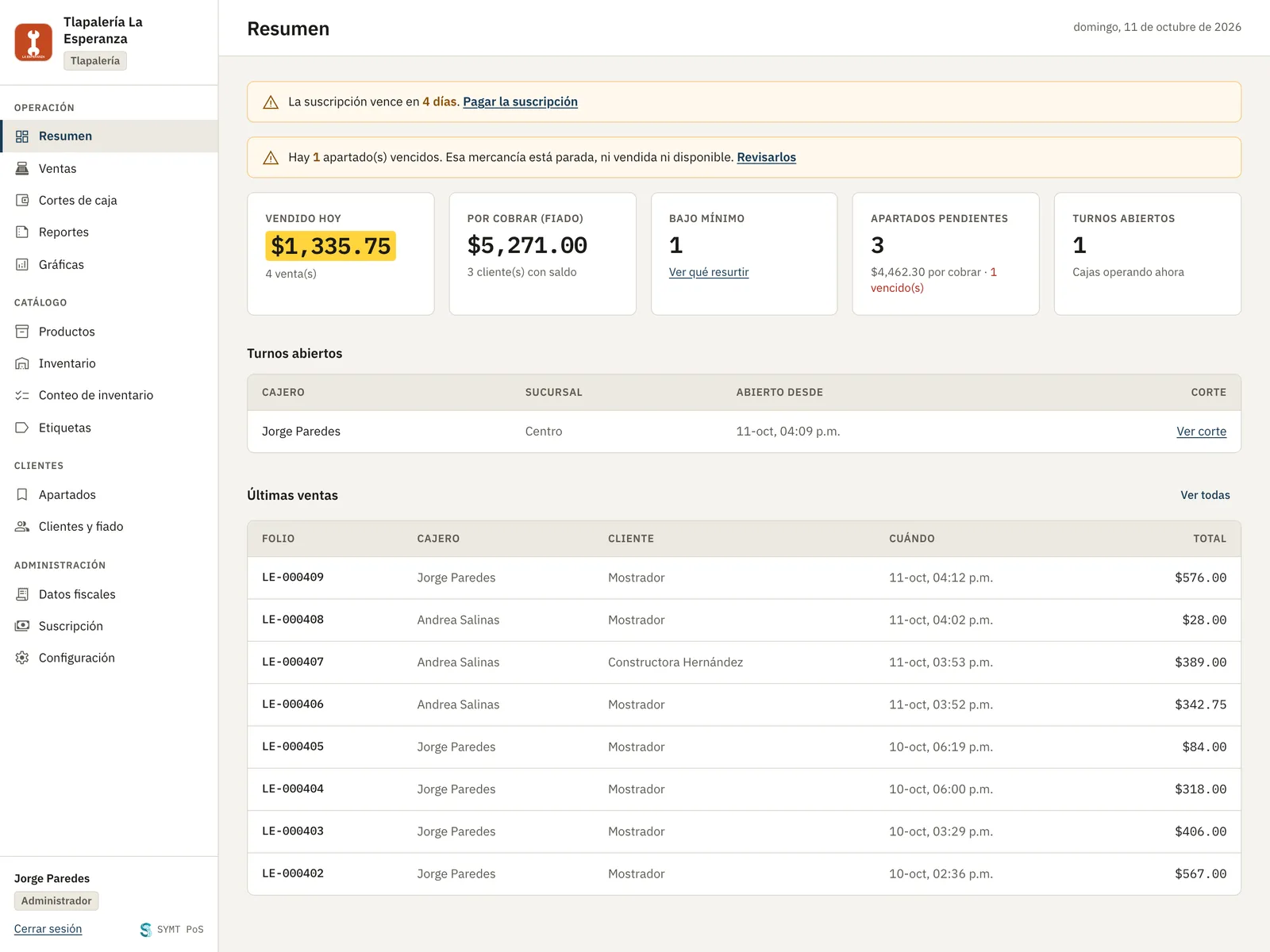Click Revisarlos link in apartados warning
The image size is (1270, 952).
[766, 157]
